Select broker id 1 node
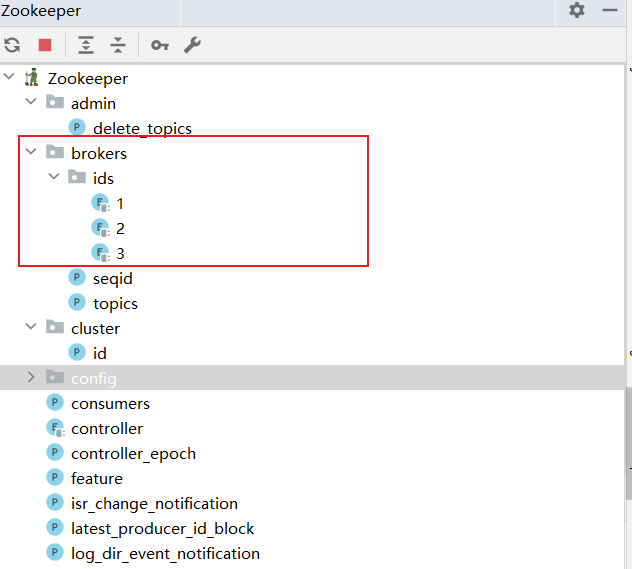 [120, 204]
